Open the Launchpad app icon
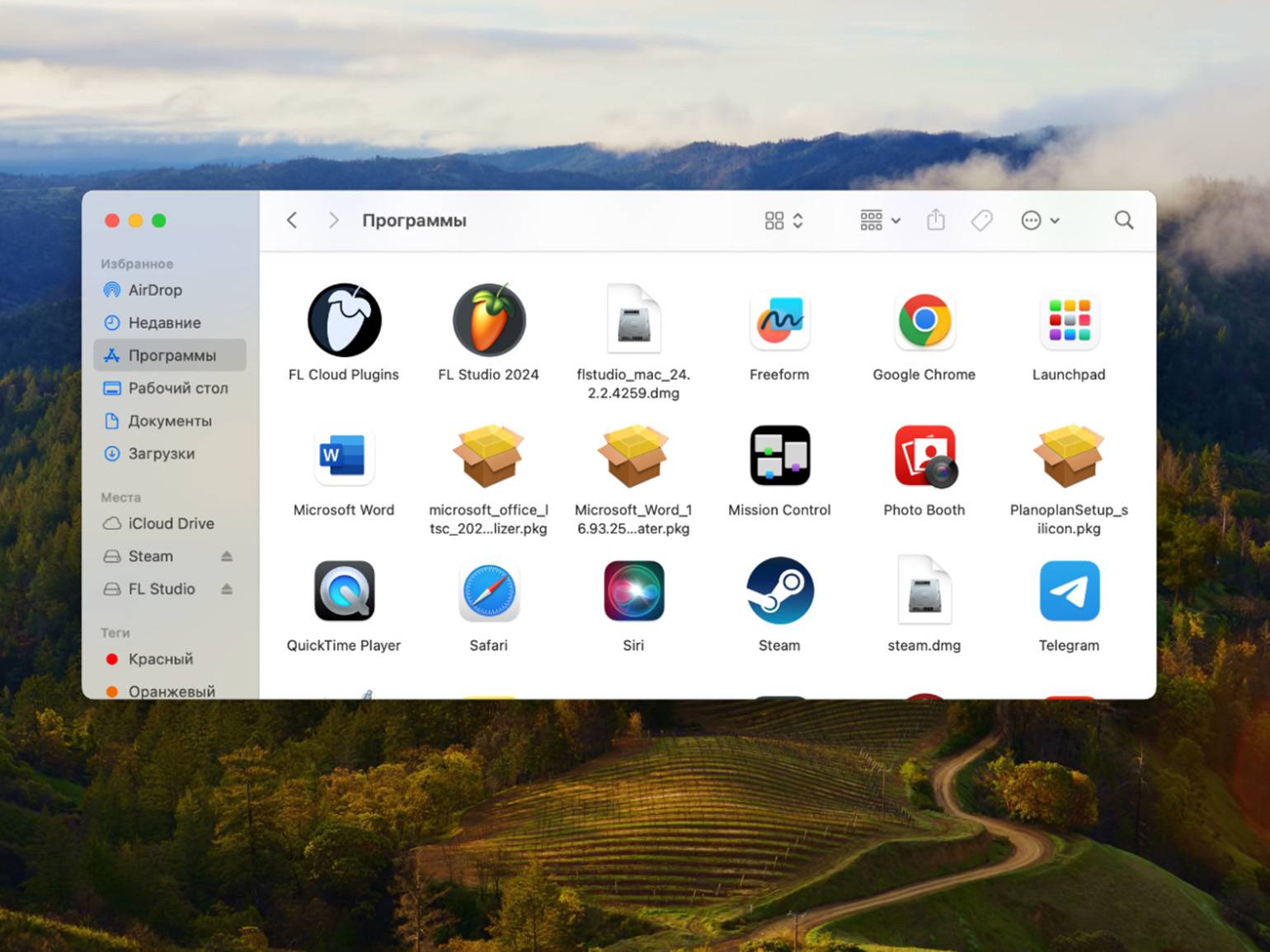The width and height of the screenshot is (1270, 952). tap(1069, 320)
